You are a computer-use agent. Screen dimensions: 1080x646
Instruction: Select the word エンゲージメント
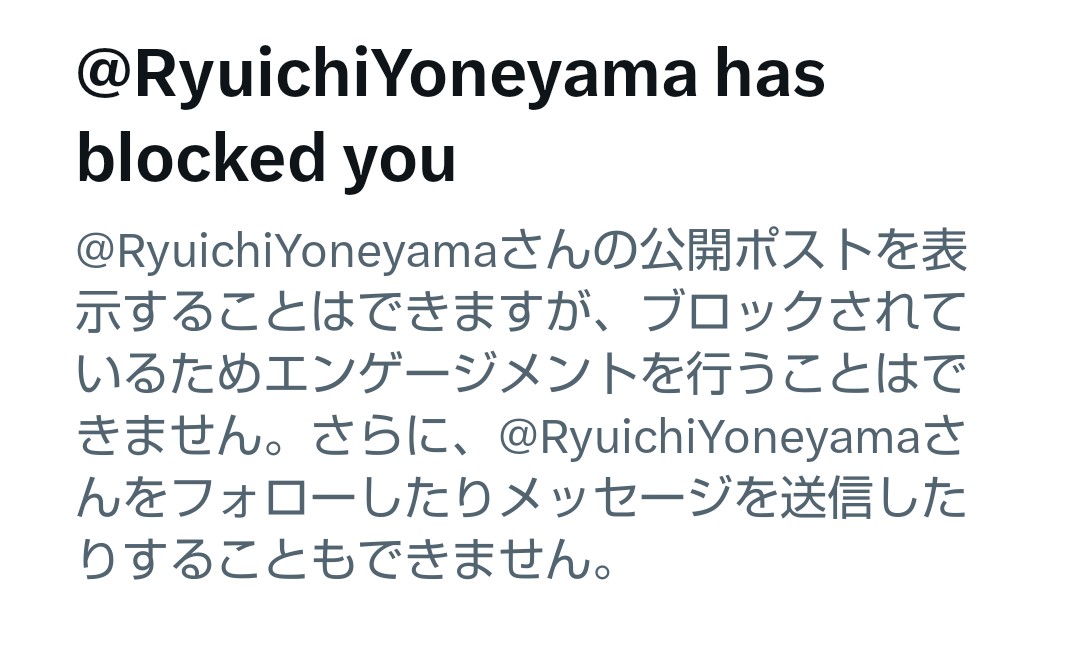click(x=451, y=375)
